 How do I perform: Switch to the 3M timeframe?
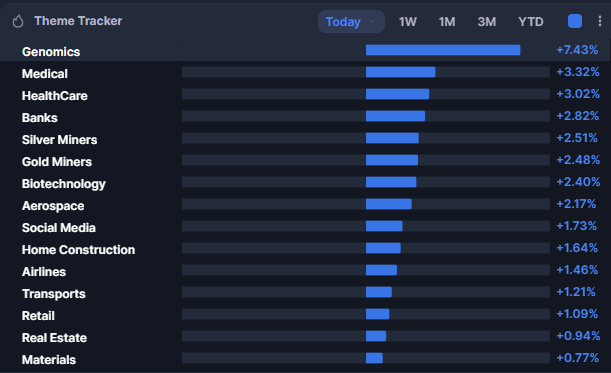click(x=487, y=22)
